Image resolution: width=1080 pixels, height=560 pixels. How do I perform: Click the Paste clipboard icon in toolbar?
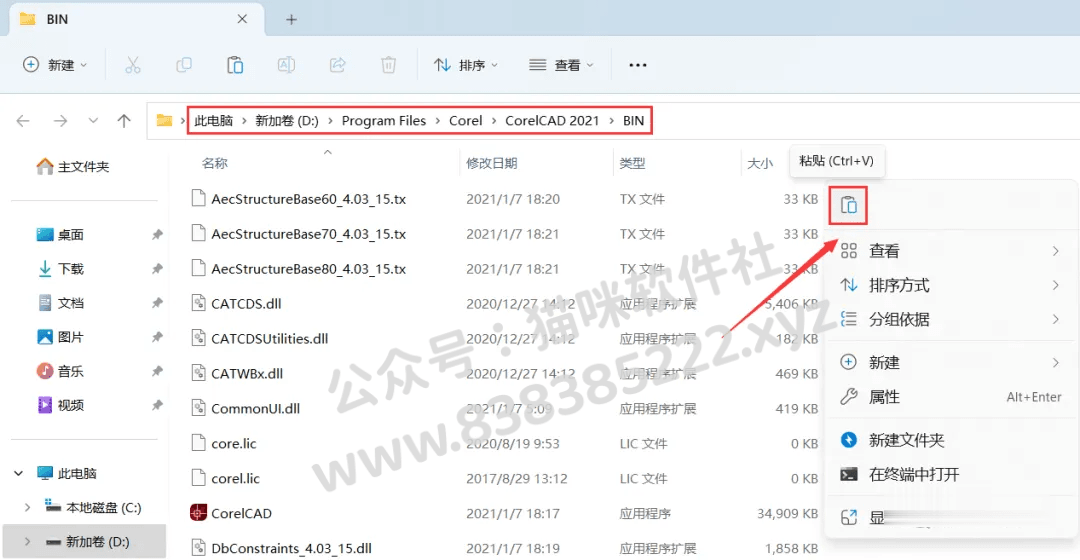coord(235,65)
